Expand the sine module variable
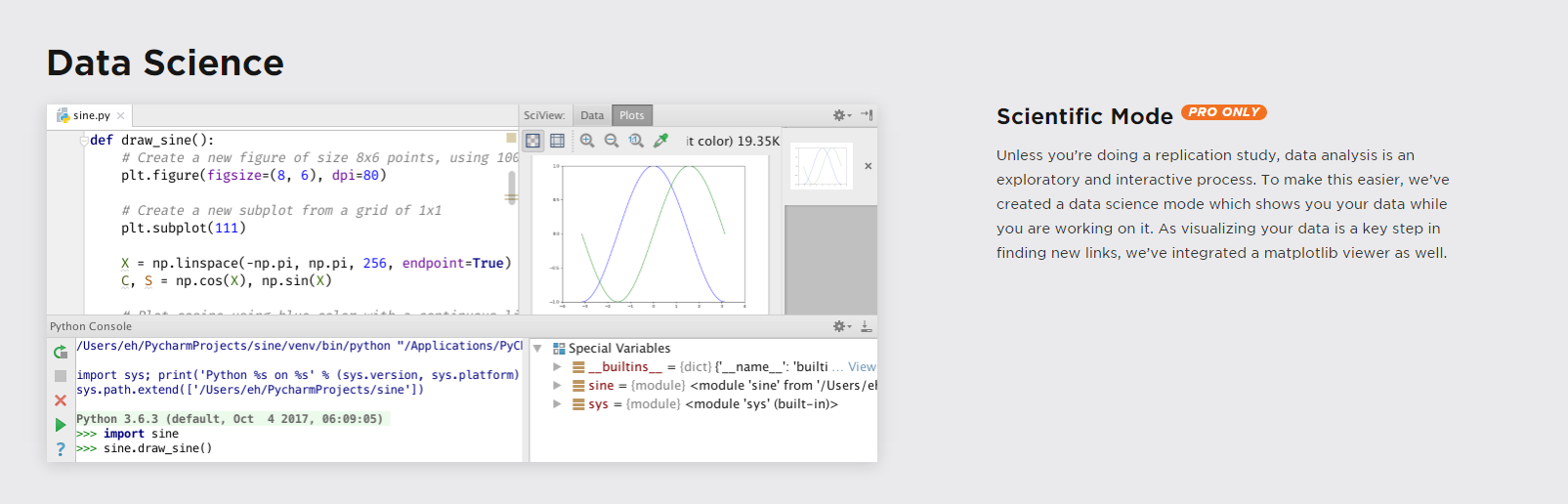This screenshot has width=1568, height=504. pos(557,386)
